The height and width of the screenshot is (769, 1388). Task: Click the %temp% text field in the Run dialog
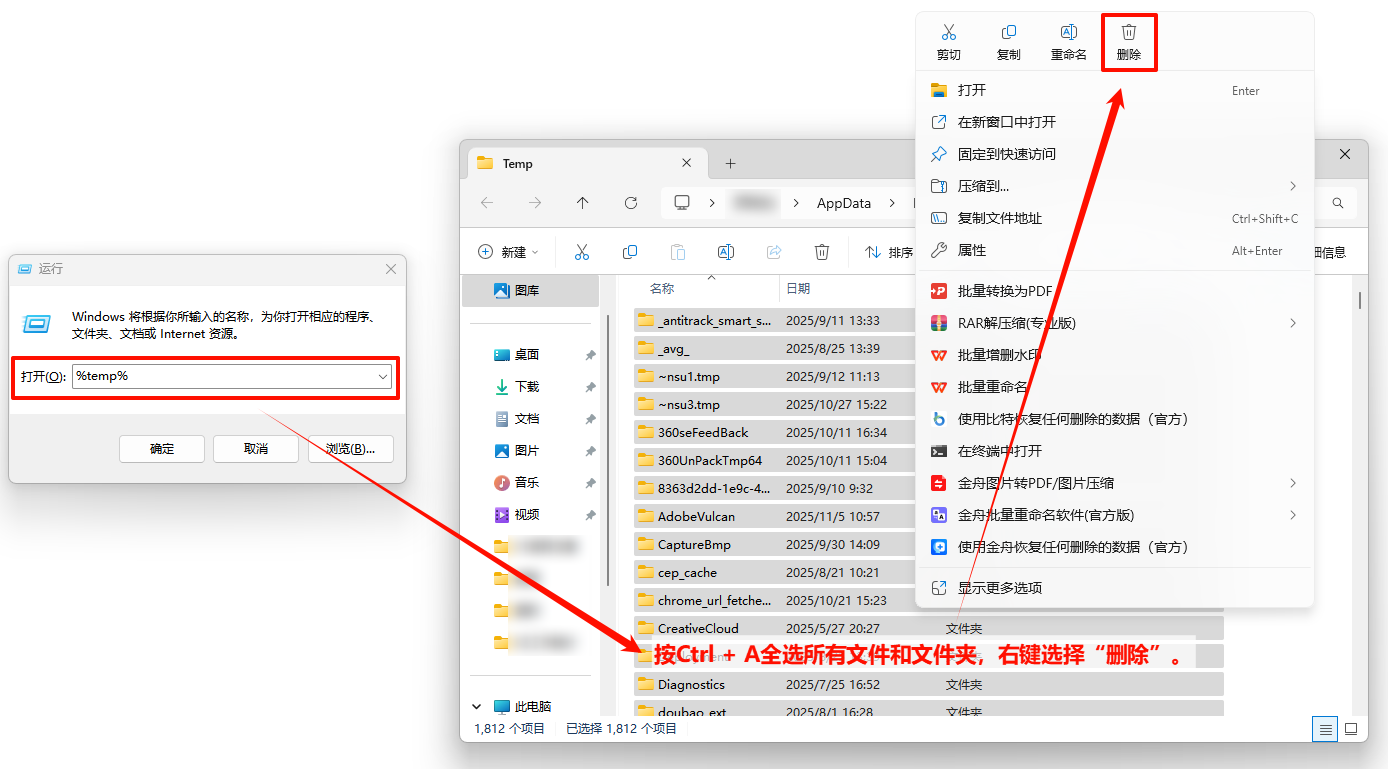225,377
